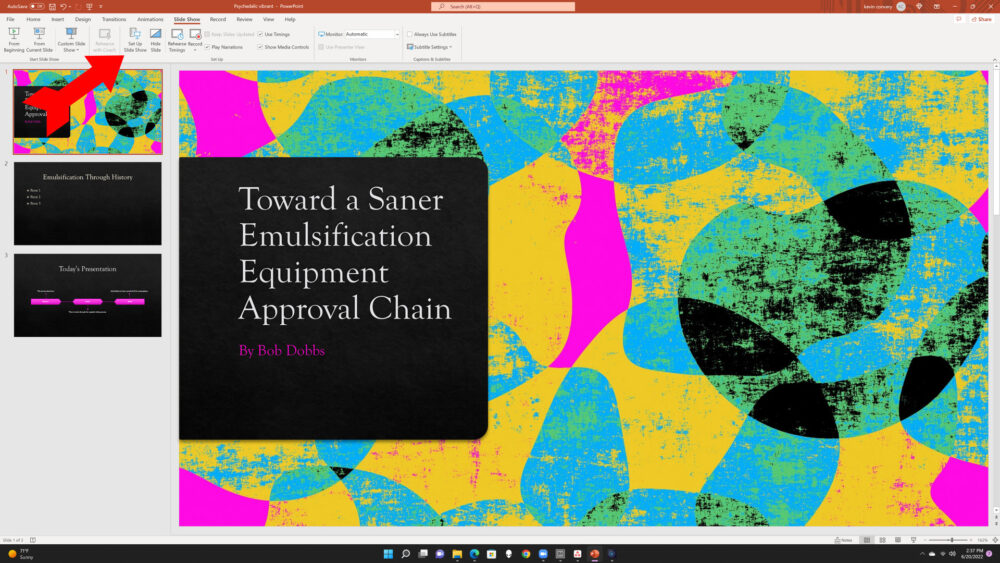Switch to the Transitions tab
Viewport: 1000px width, 563px height.
tap(114, 19)
